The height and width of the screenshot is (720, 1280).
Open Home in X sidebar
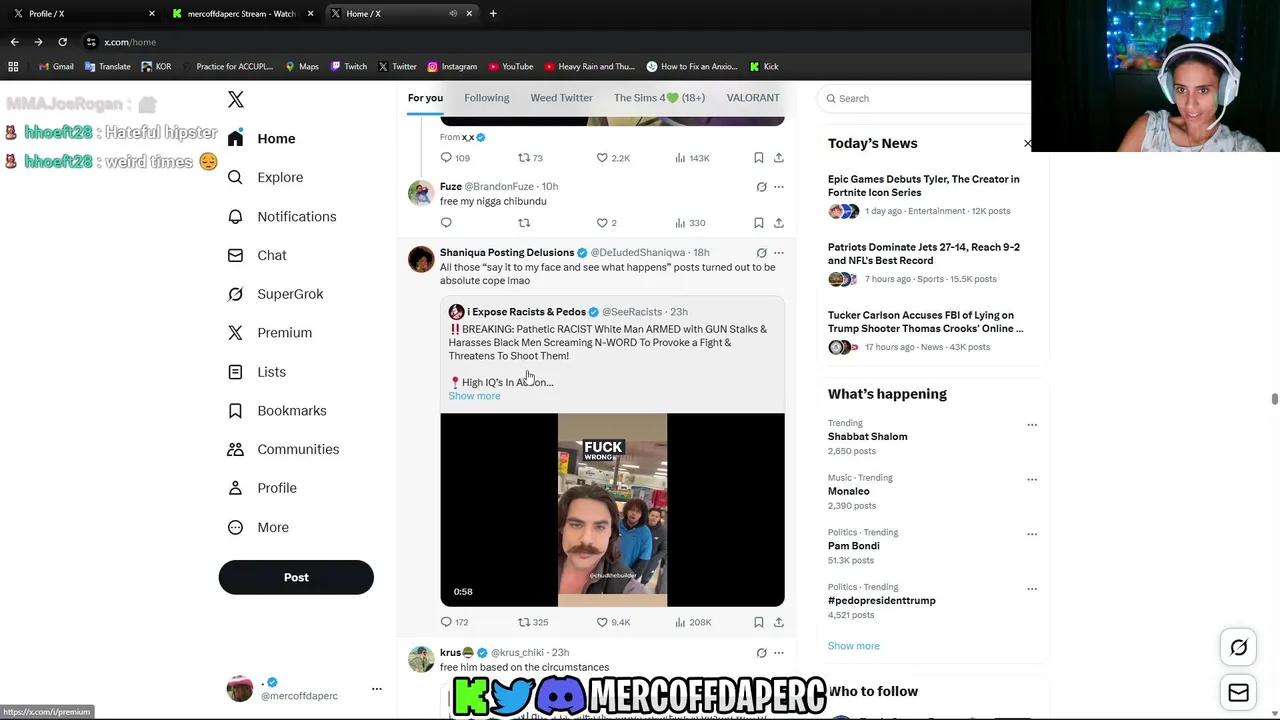click(x=262, y=138)
